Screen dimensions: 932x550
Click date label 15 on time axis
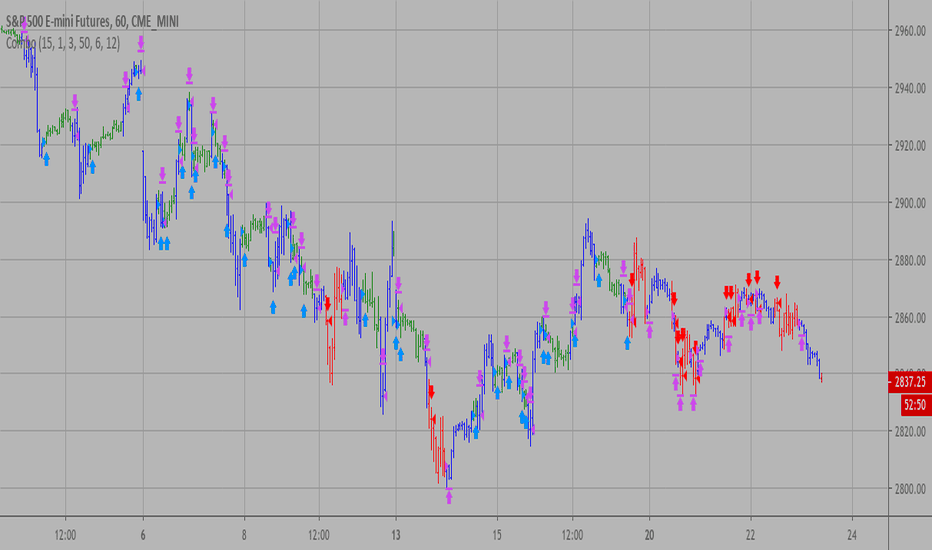497,535
